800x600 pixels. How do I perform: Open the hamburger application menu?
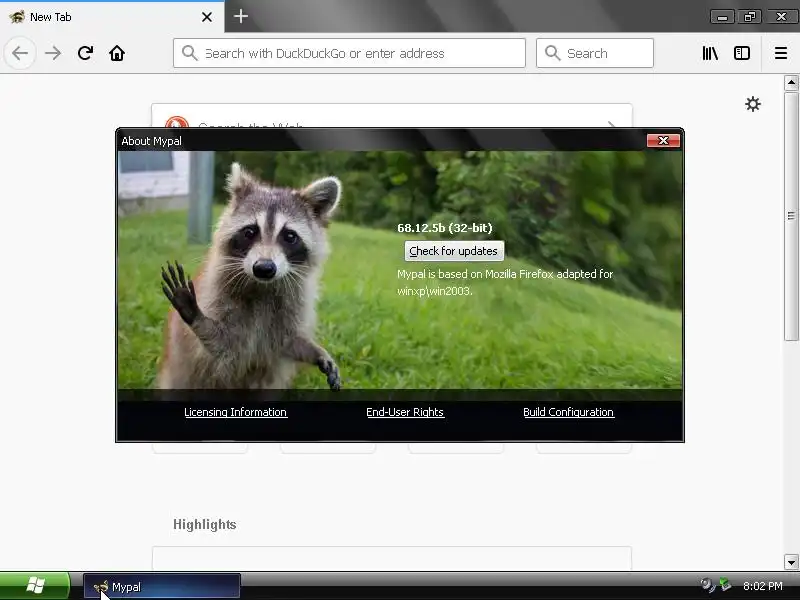coord(781,53)
